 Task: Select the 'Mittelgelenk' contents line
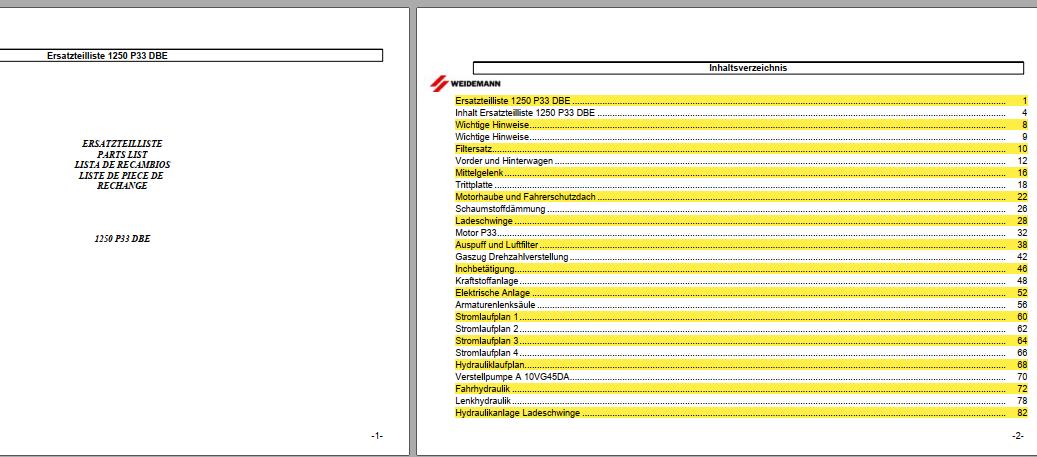[741, 173]
